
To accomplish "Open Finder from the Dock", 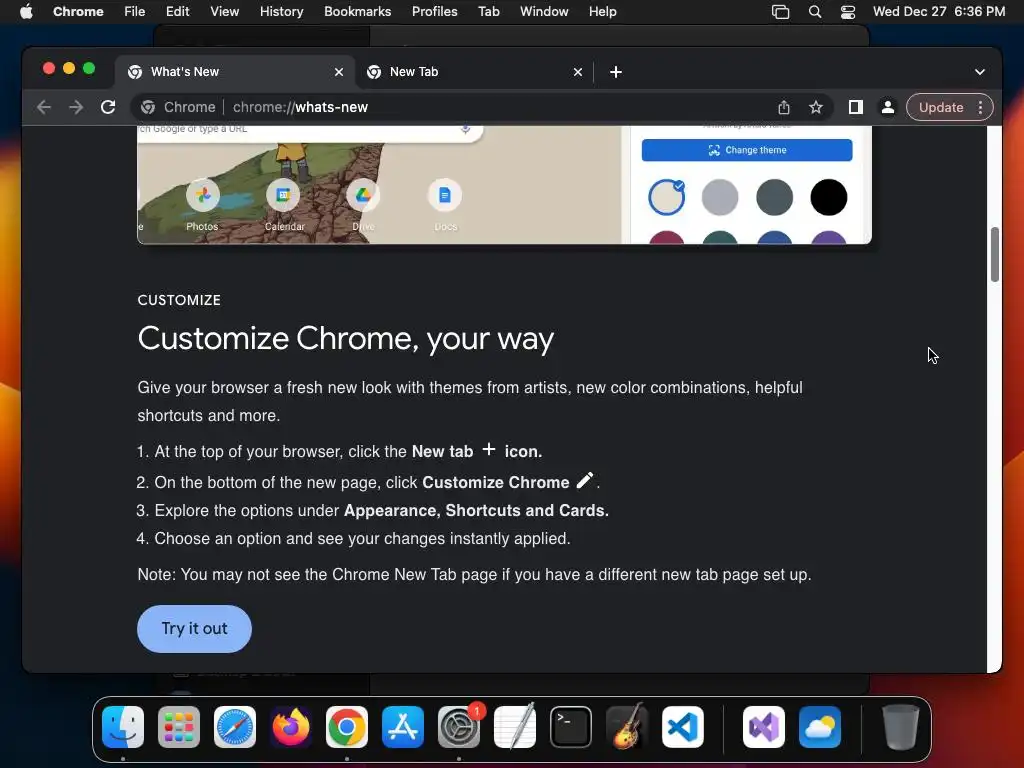I will coord(123,727).
